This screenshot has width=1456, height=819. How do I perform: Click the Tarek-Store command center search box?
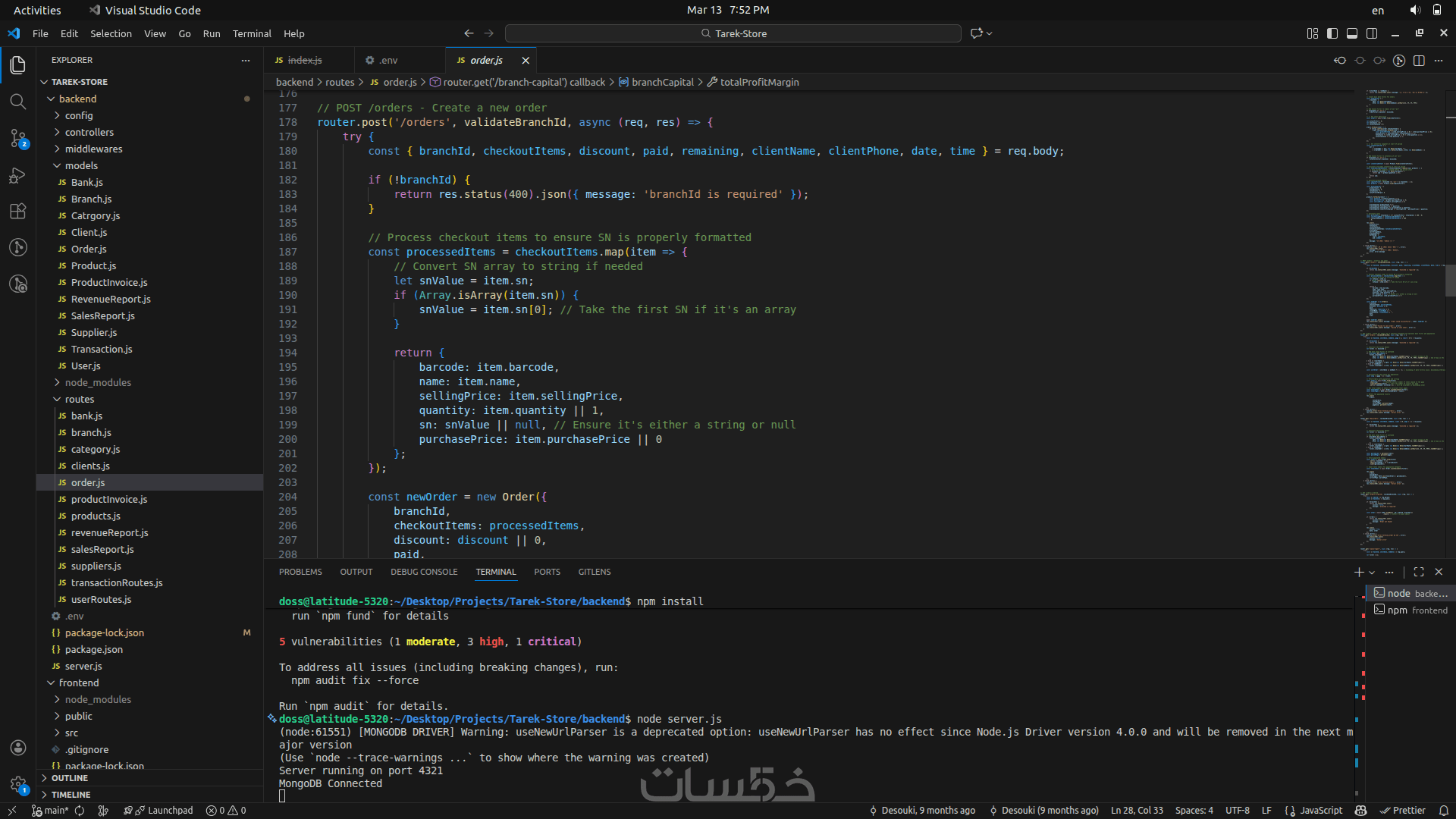tap(733, 33)
